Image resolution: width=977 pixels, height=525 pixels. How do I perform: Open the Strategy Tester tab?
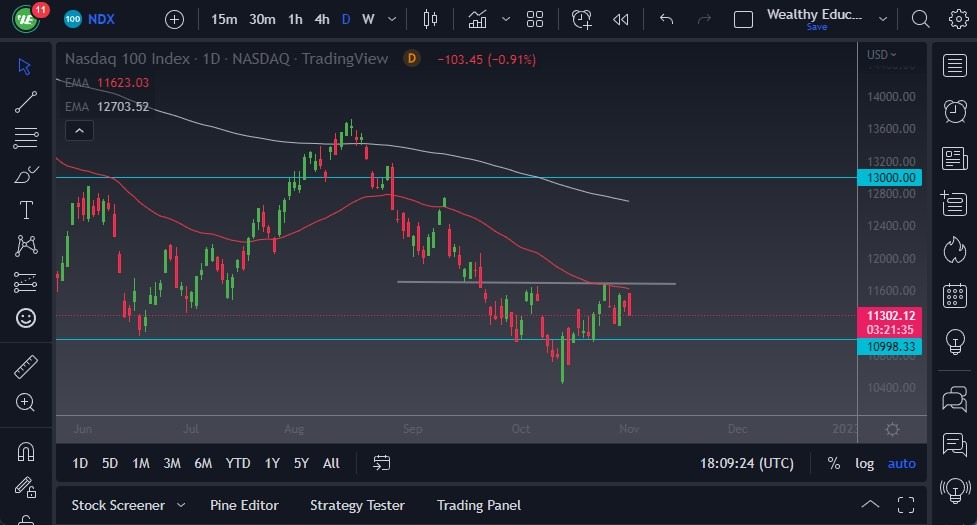357,505
